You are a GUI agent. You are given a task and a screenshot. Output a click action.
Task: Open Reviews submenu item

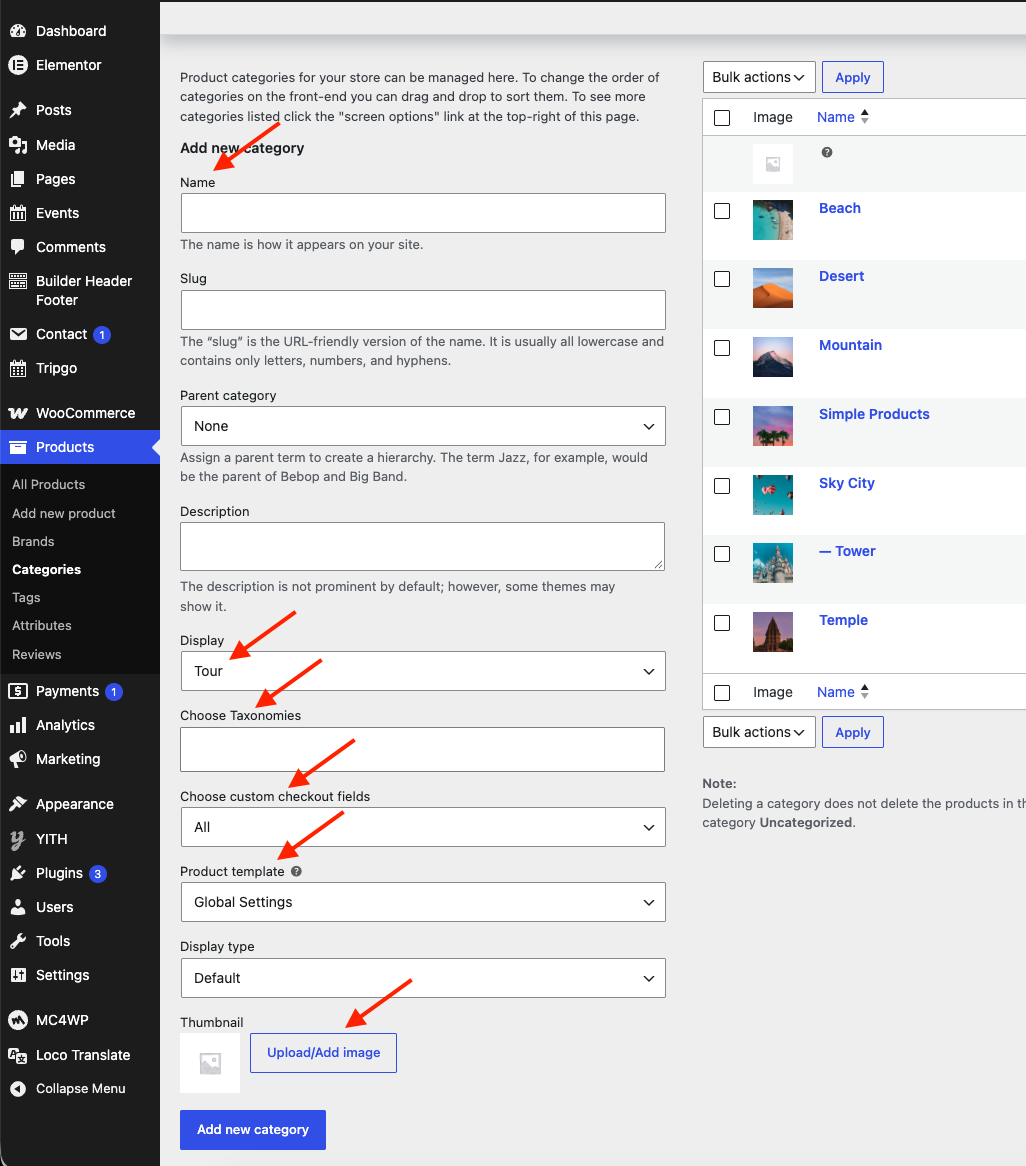click(x=36, y=655)
